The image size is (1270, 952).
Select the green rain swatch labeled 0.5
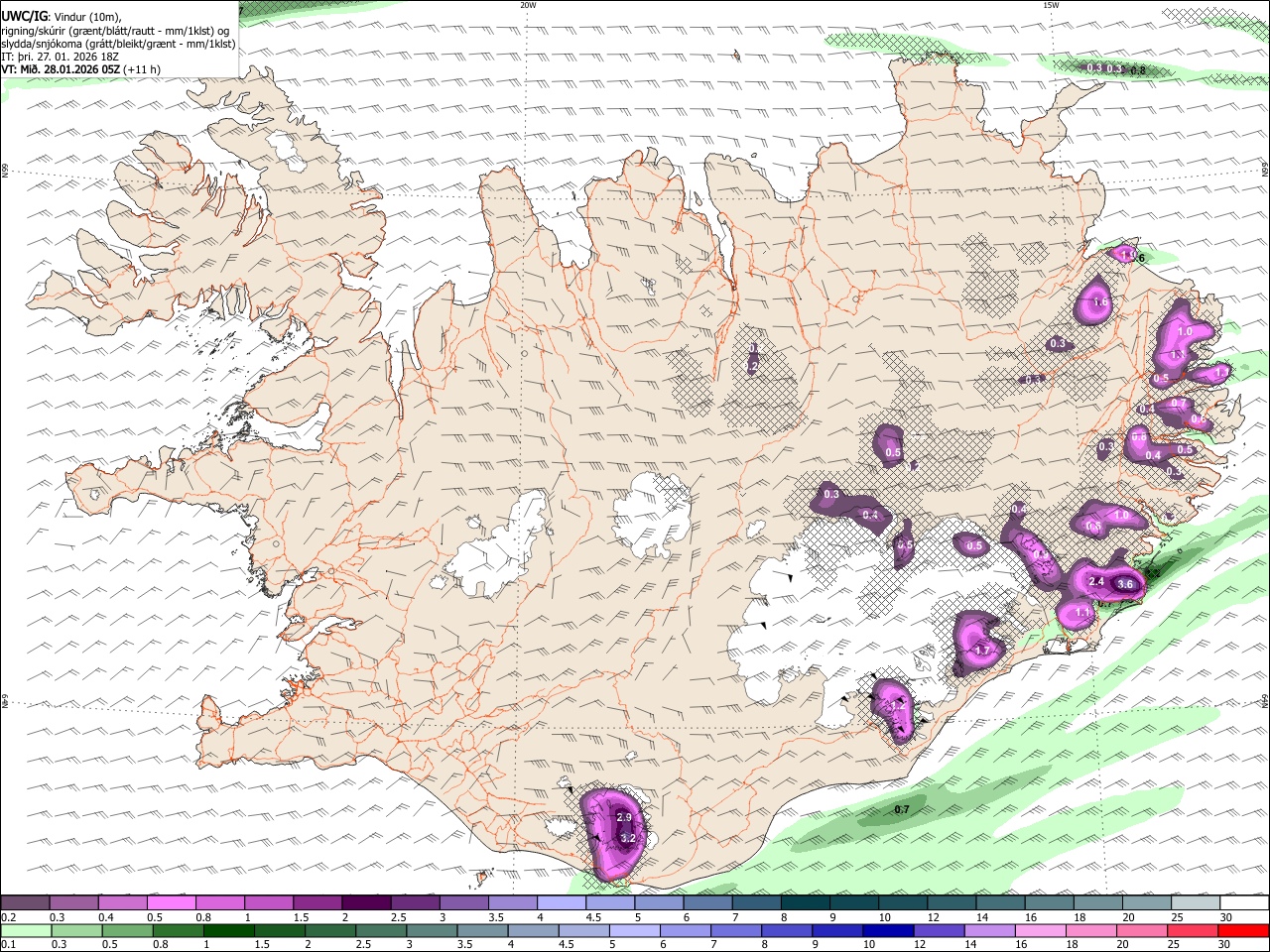[x=127, y=931]
